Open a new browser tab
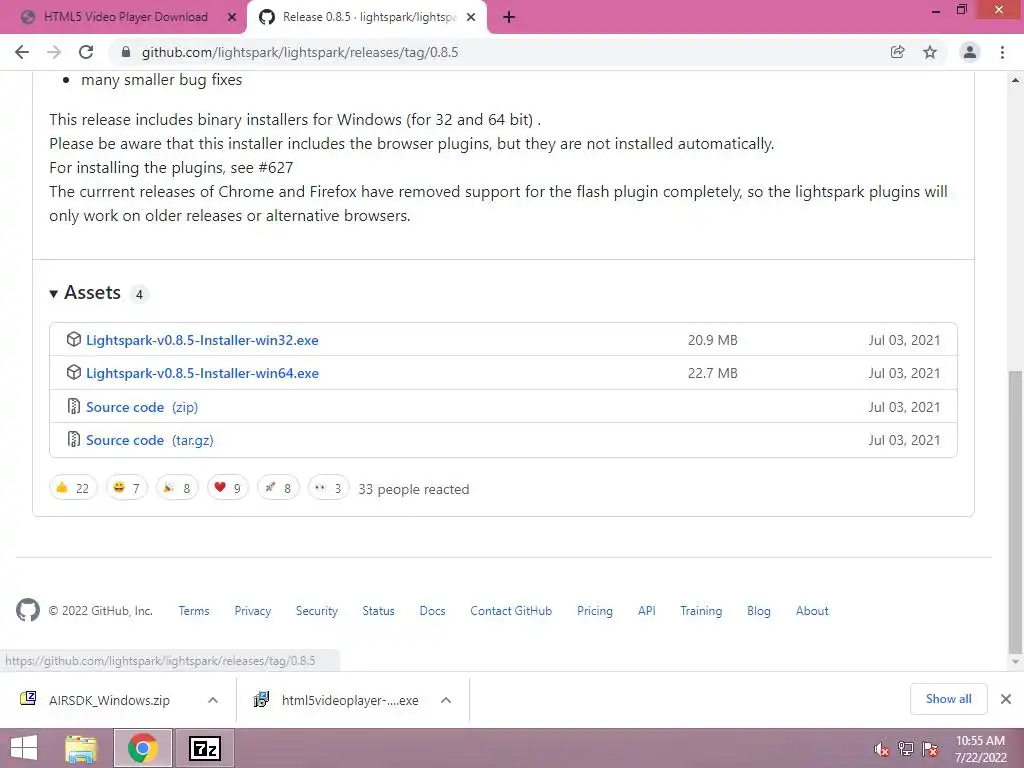This screenshot has height=768, width=1024. pos(509,18)
